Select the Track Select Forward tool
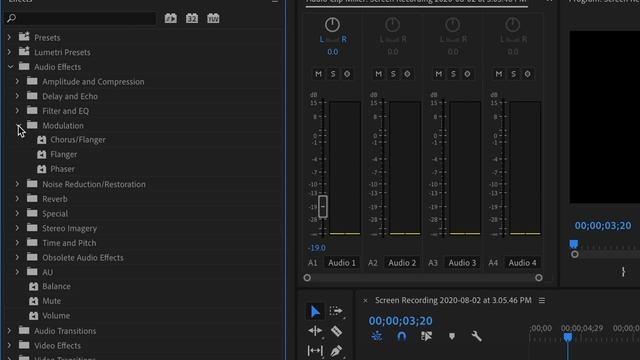The image size is (640, 360). [x=336, y=311]
